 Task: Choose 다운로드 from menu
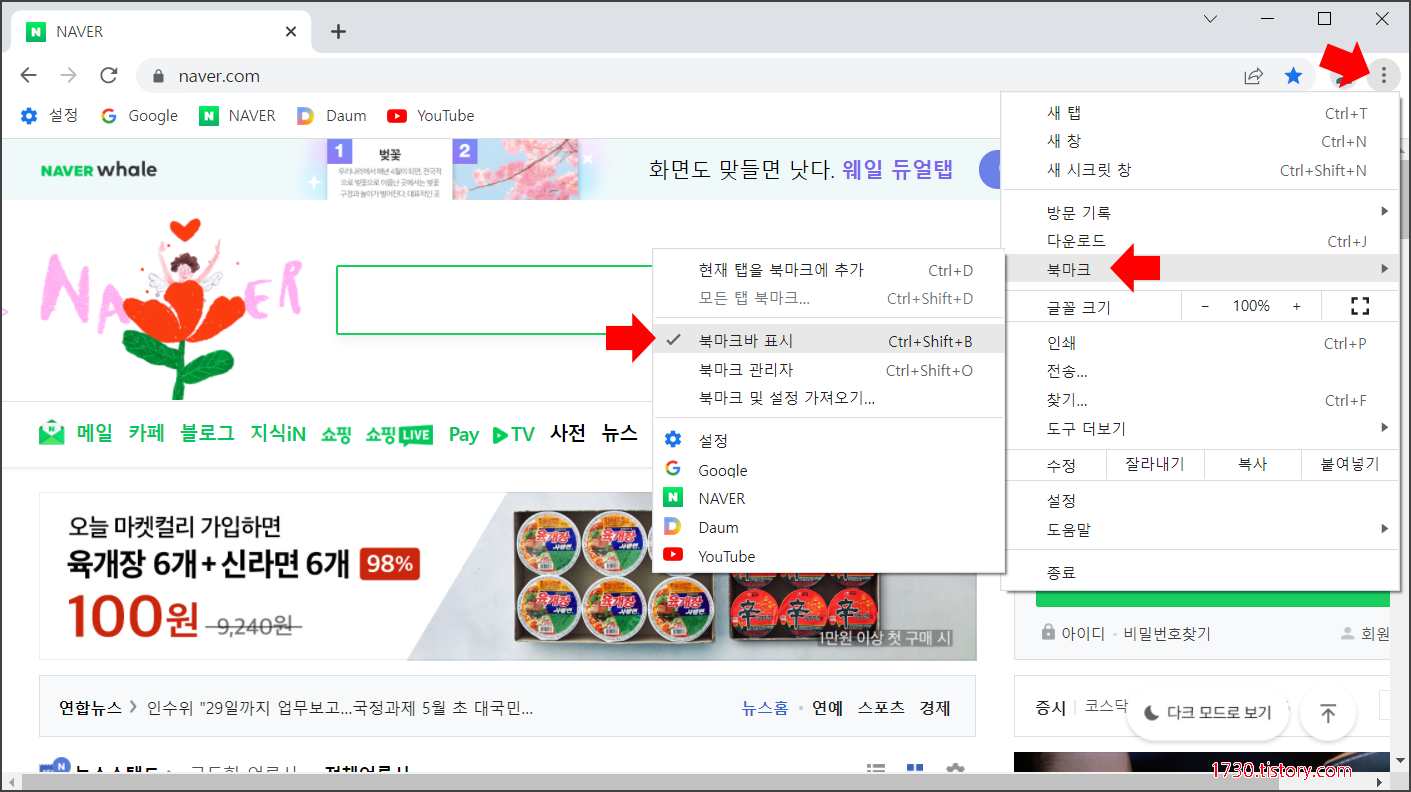(x=1200, y=241)
